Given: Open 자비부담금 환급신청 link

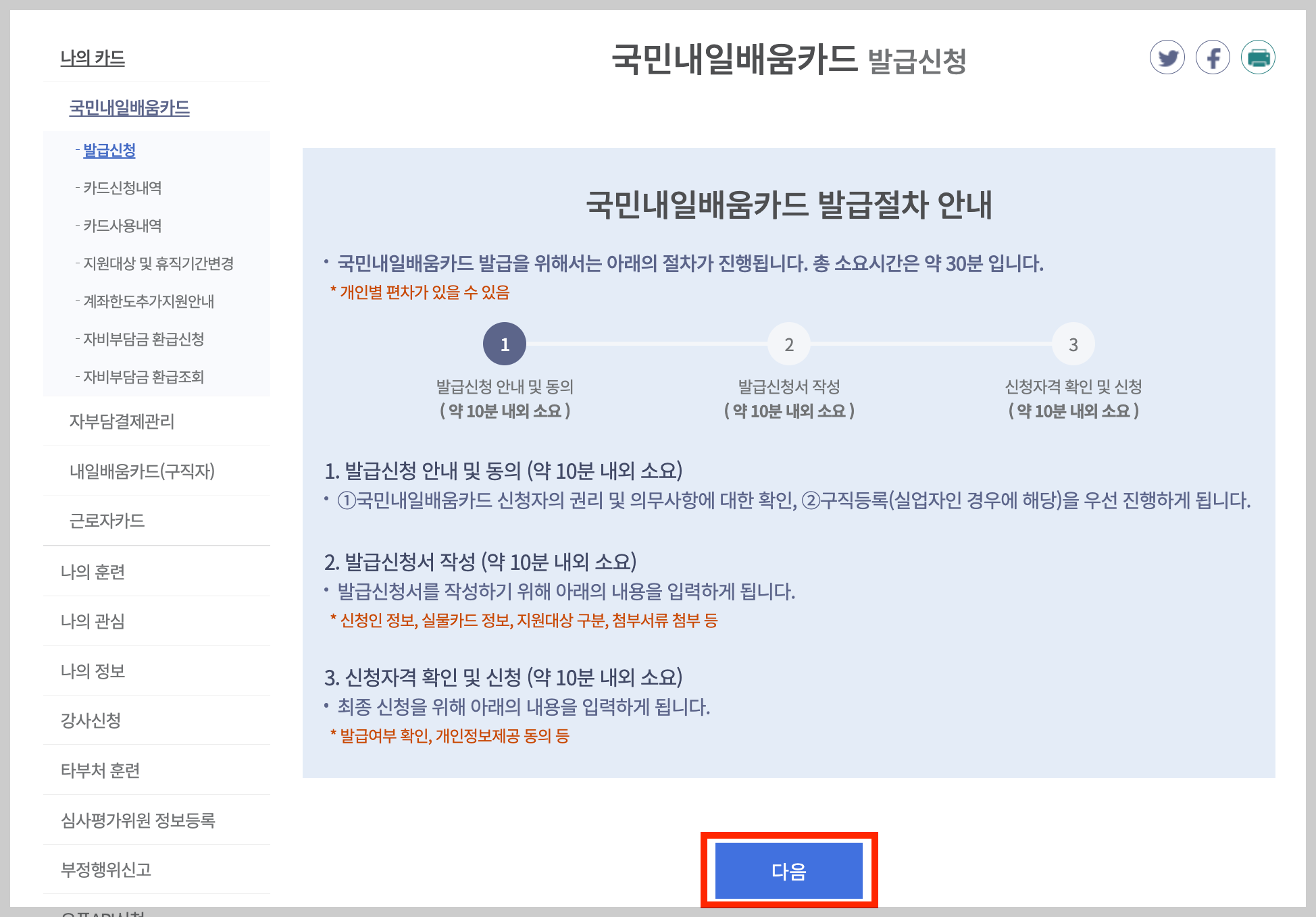Looking at the screenshot, I should click(143, 339).
